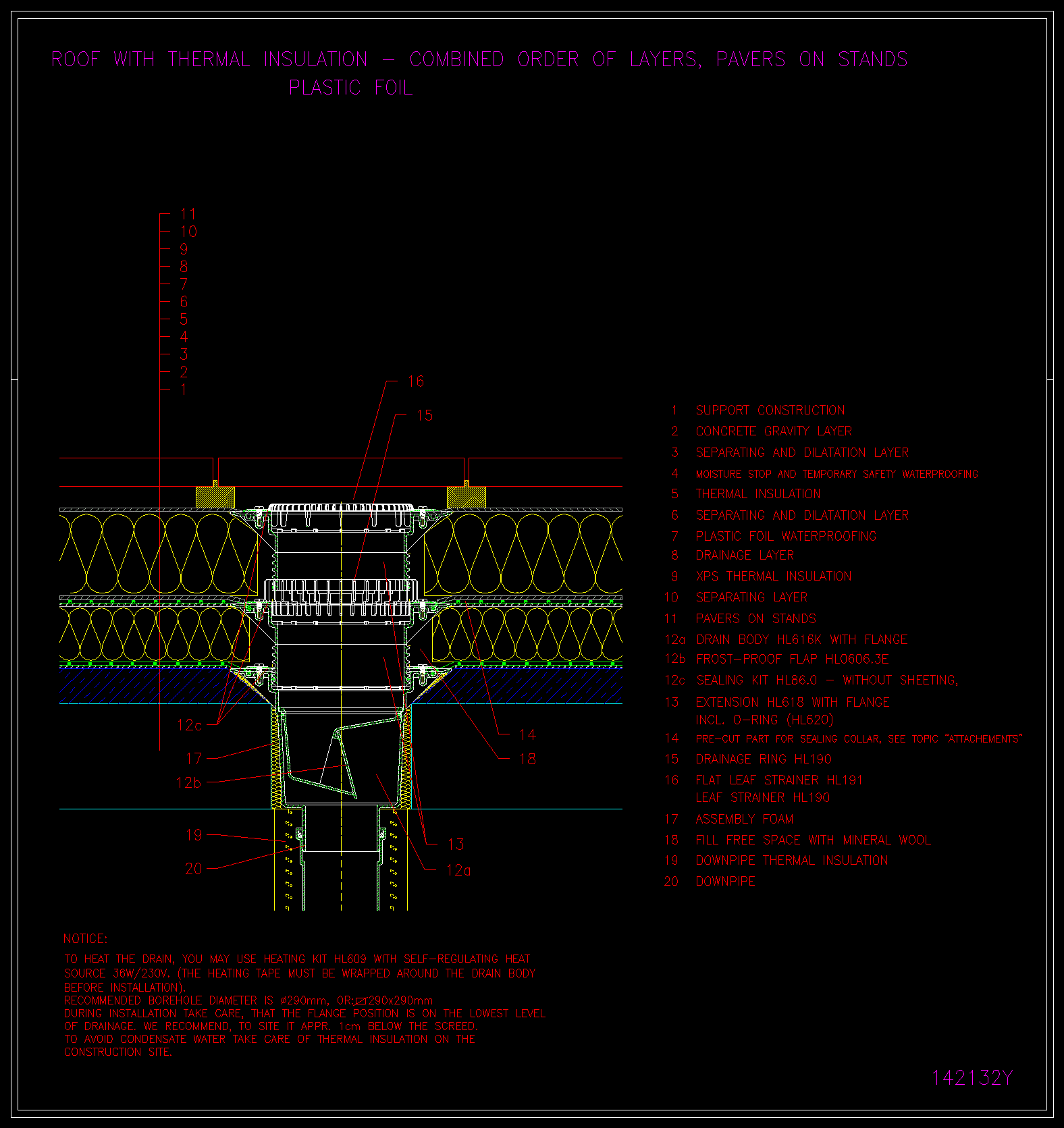
Task: Select legend entry 'DRAINAGE LAYER'
Action: (x=745, y=556)
